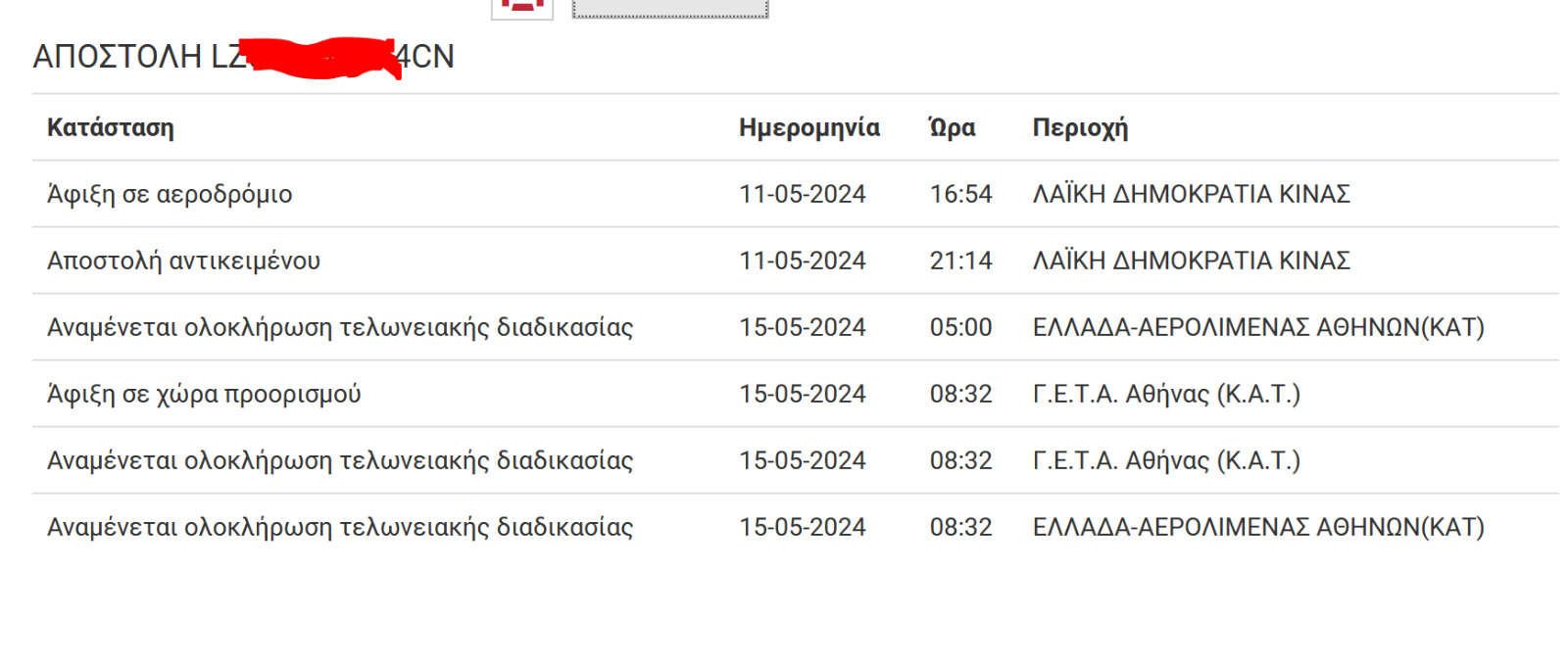Click the gray dotted-border button at top
This screenshot has width=1568, height=667.
(x=670, y=8)
